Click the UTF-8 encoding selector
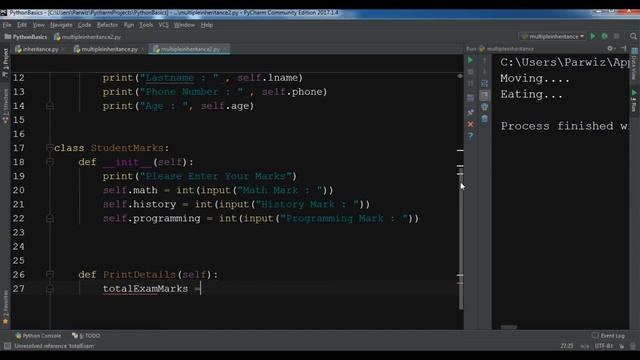 tap(603, 346)
